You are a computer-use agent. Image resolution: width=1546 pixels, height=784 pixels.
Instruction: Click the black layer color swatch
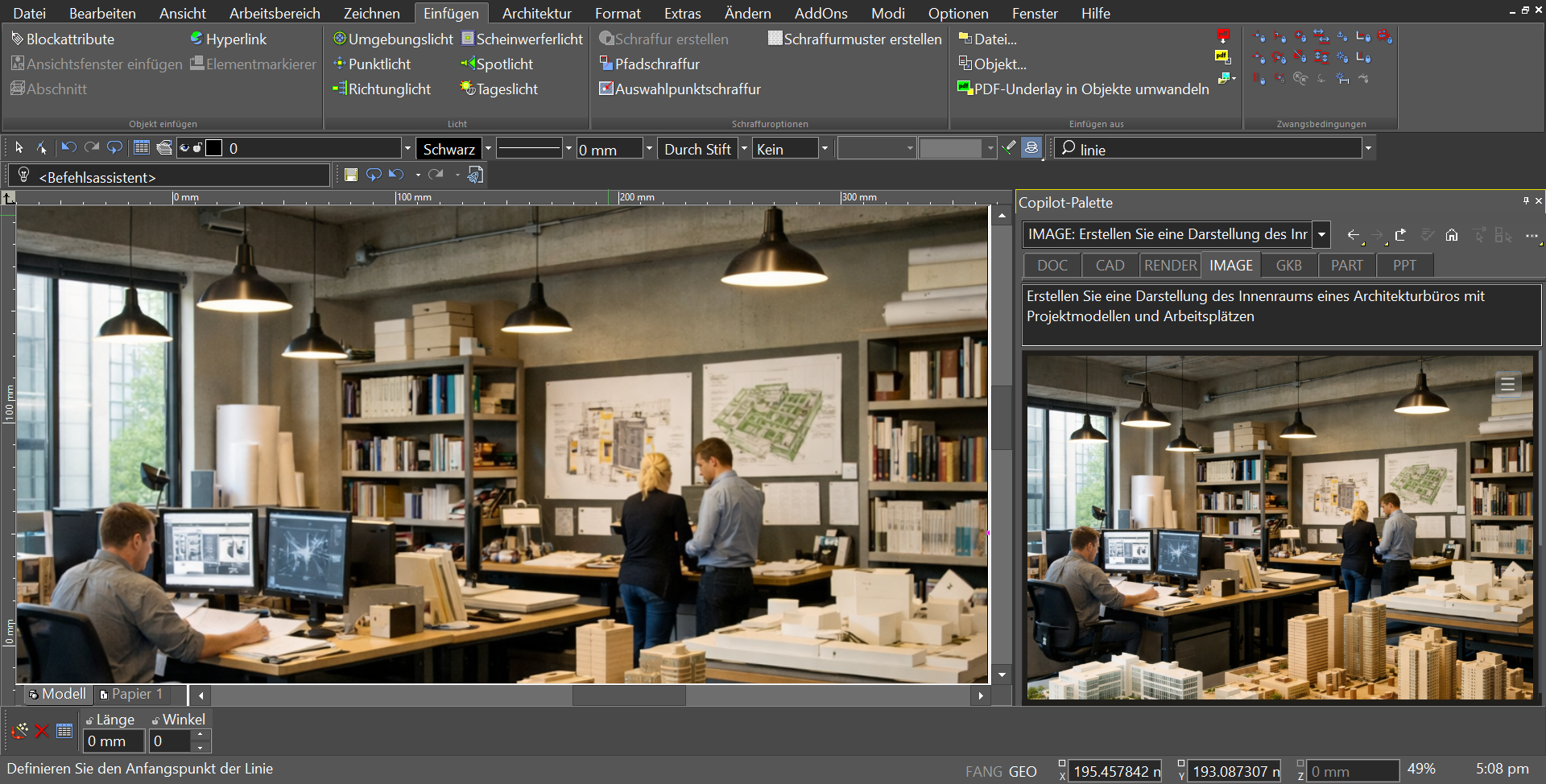tap(214, 148)
